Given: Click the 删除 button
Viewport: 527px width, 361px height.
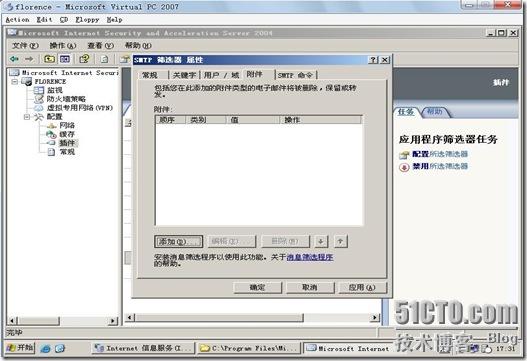Looking at the screenshot, I should coord(285,241).
